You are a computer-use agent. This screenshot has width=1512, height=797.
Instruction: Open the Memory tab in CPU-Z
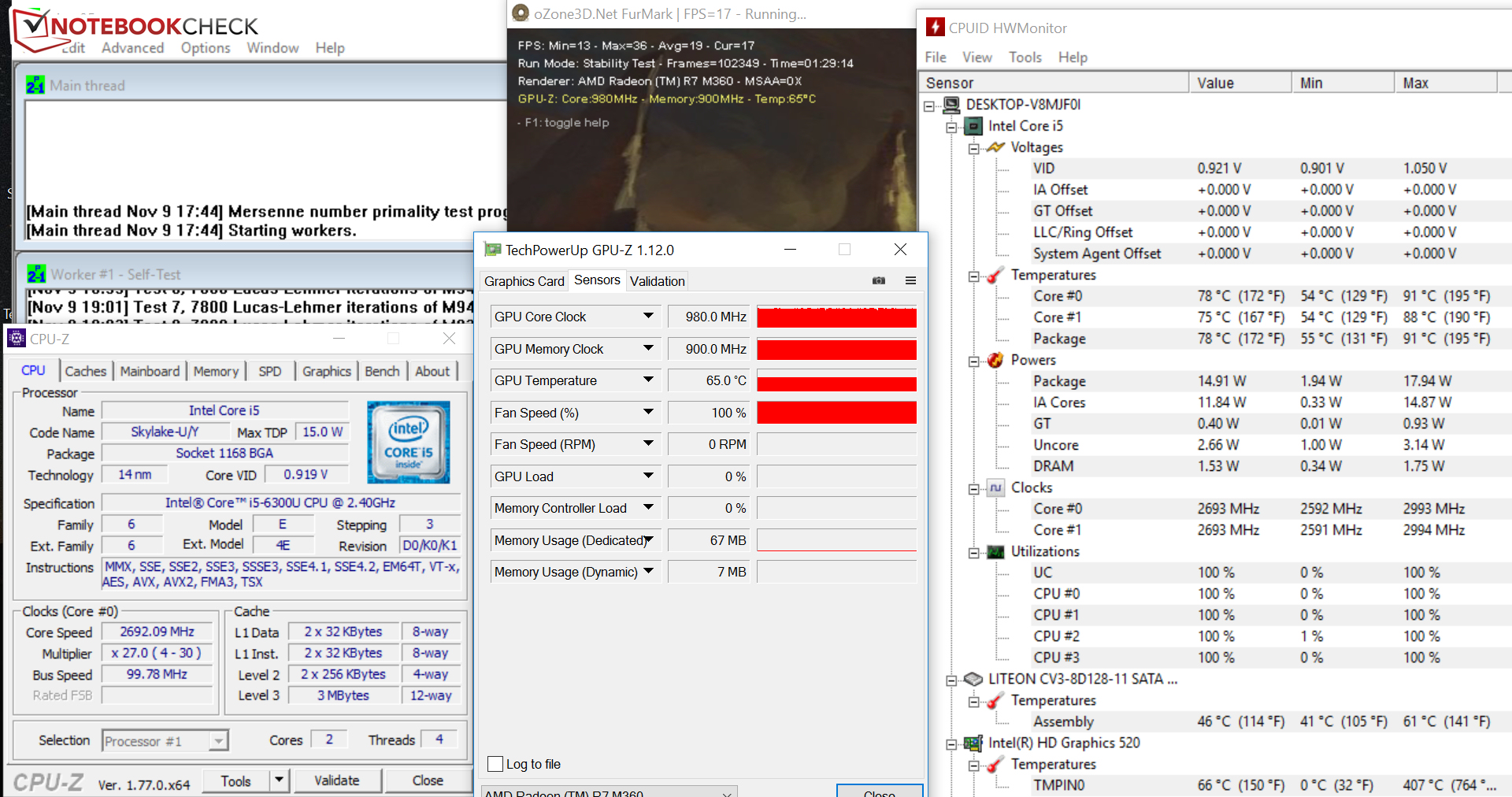(x=216, y=371)
